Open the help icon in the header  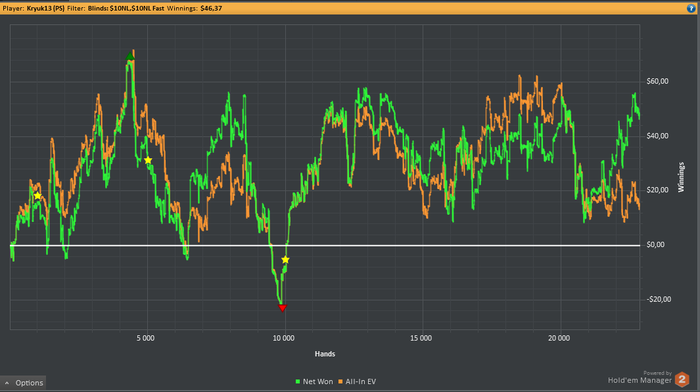(691, 8)
